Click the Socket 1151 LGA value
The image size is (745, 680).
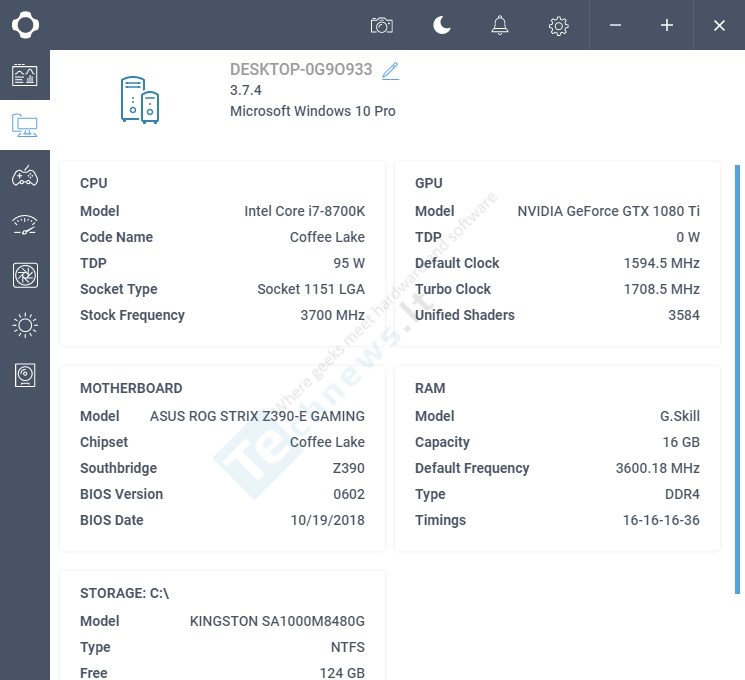[x=311, y=289]
